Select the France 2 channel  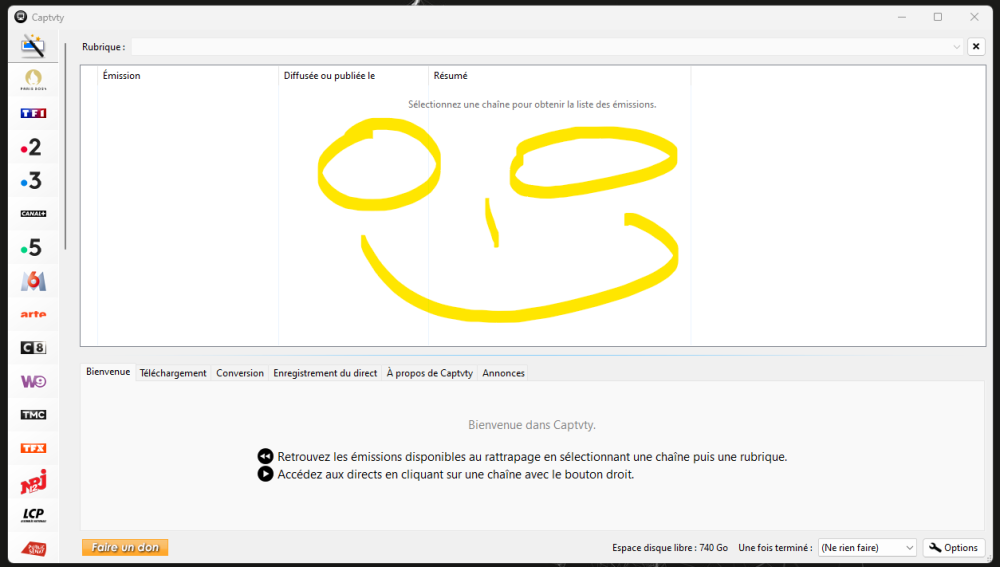pos(31,147)
